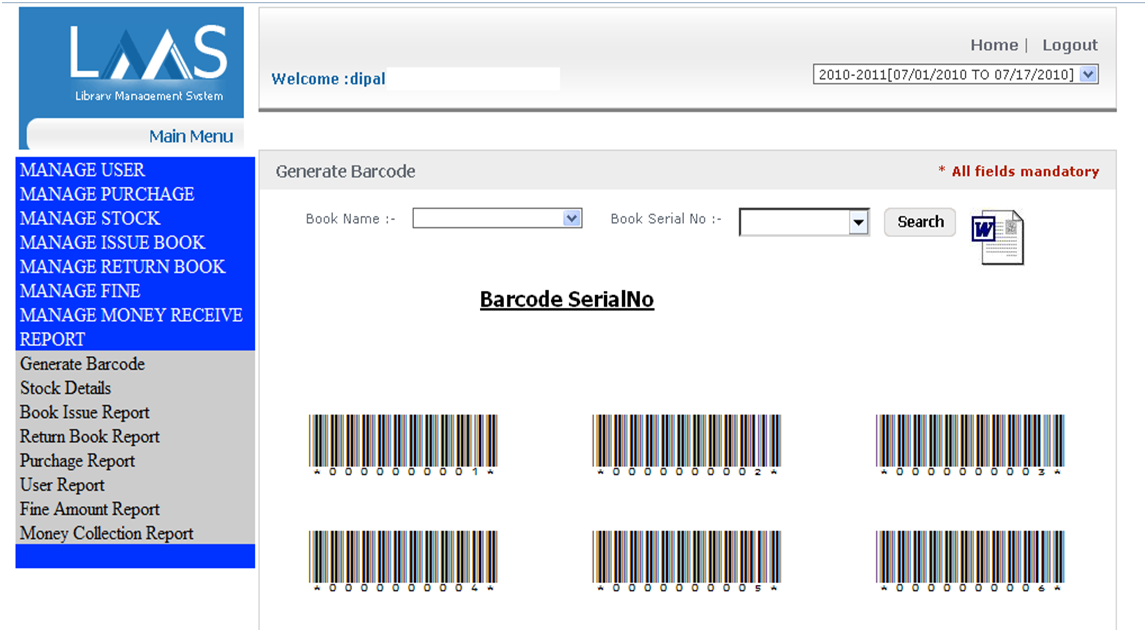Open the MANAGE MONEY RECEIVE menu

pyautogui.click(x=131, y=315)
